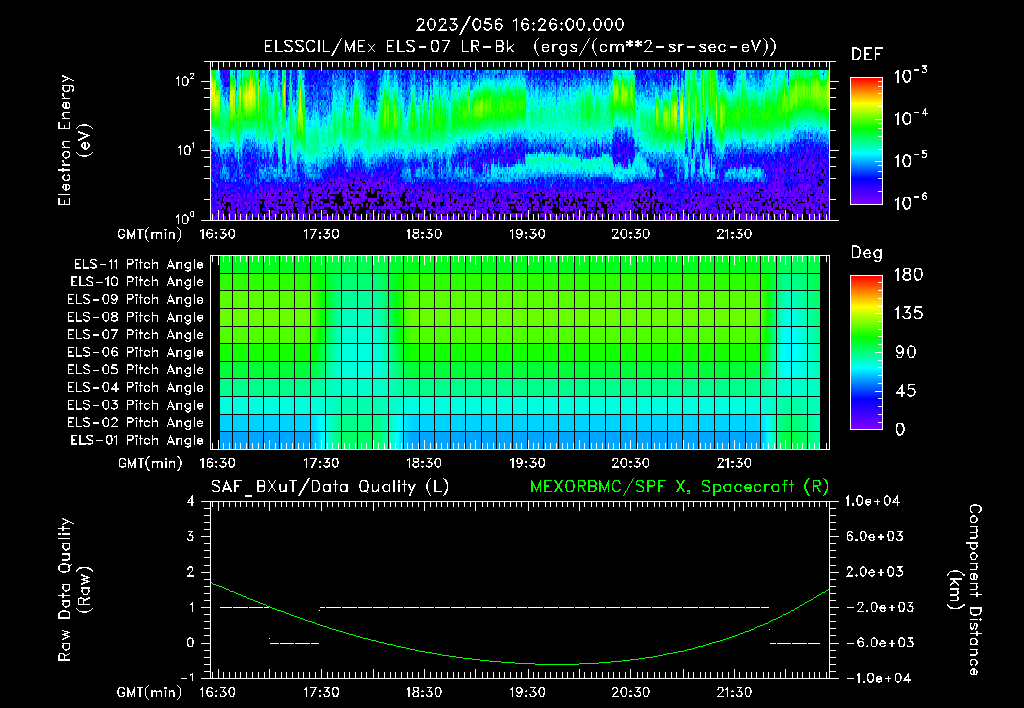
Task: Click the 180 value on the Deg colorbar
Action: [x=908, y=275]
